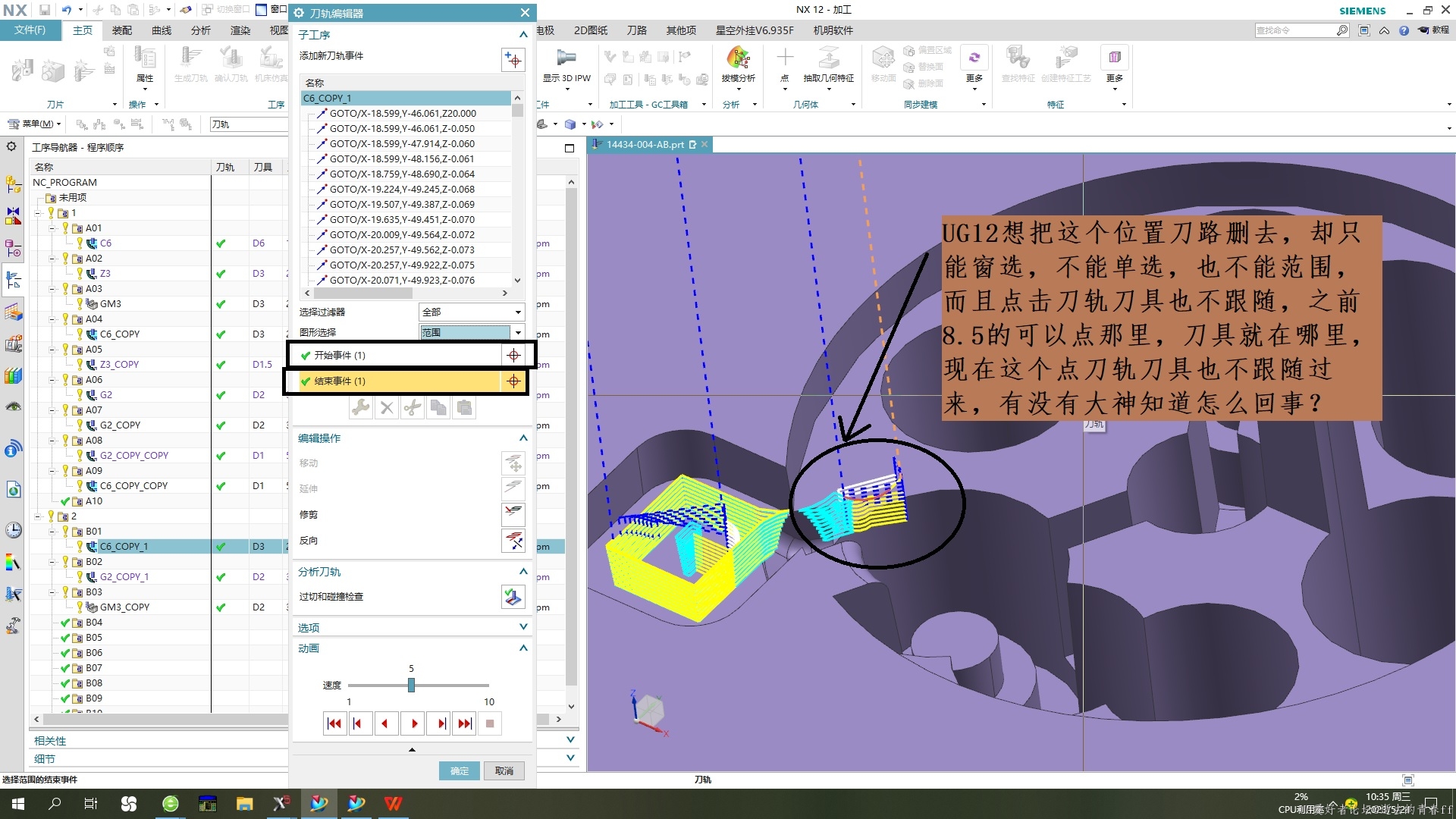
Task: Click the 结束事件 (1) row
Action: pyautogui.click(x=399, y=381)
